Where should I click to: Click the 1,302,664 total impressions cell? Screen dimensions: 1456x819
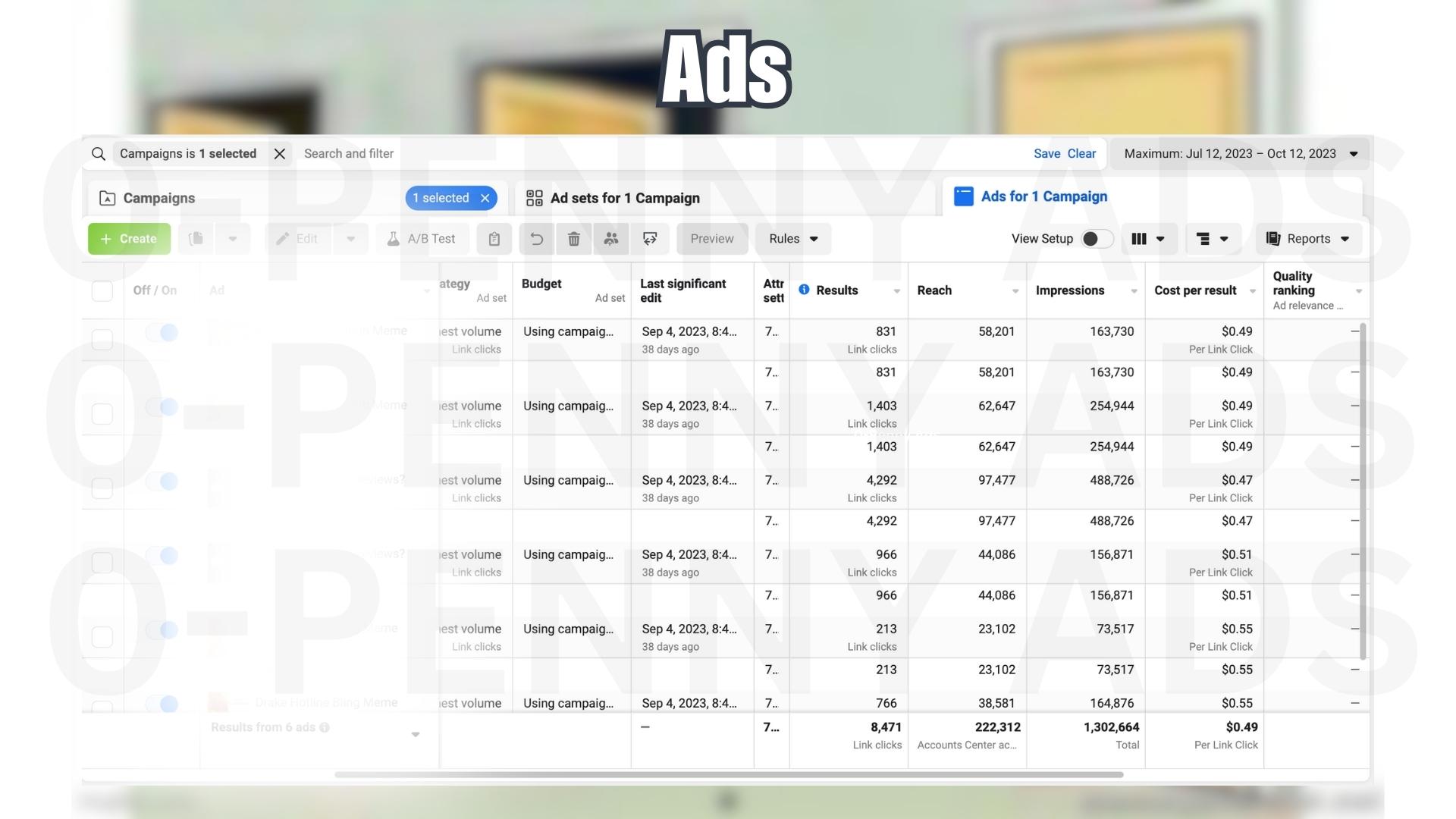click(1086, 736)
